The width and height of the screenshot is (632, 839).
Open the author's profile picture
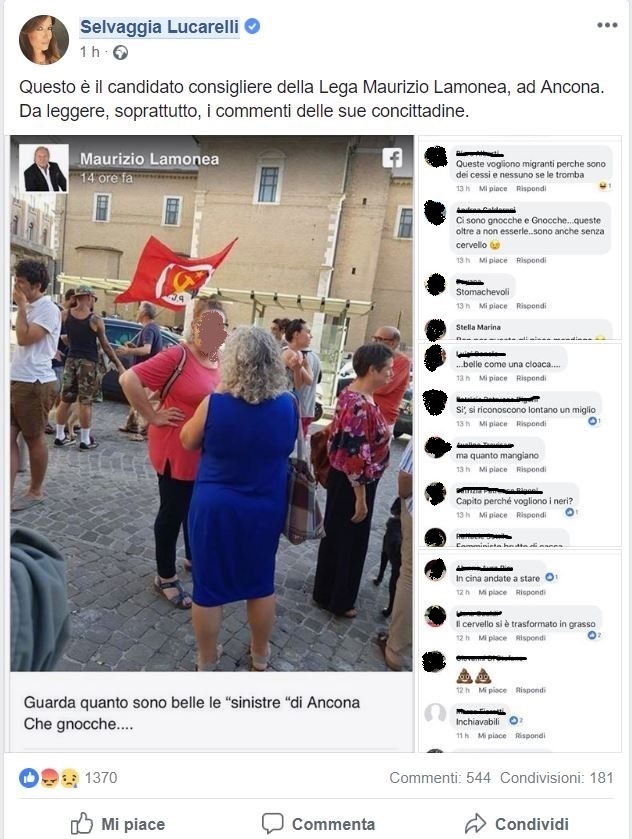tap(44, 40)
